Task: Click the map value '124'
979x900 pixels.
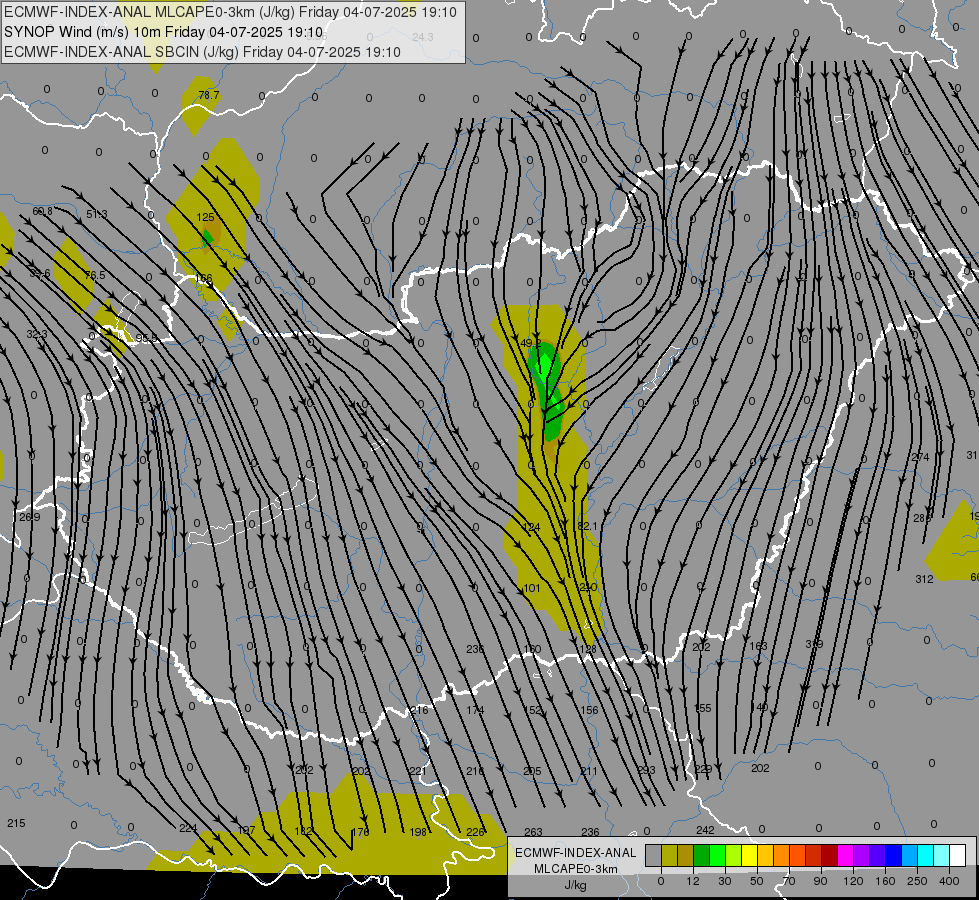Action: click(531, 527)
